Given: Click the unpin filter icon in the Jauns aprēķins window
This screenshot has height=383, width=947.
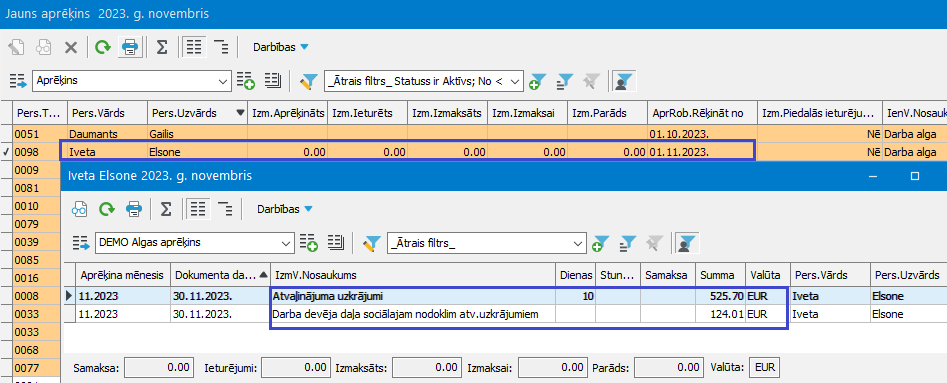Looking at the screenshot, I should click(x=592, y=80).
